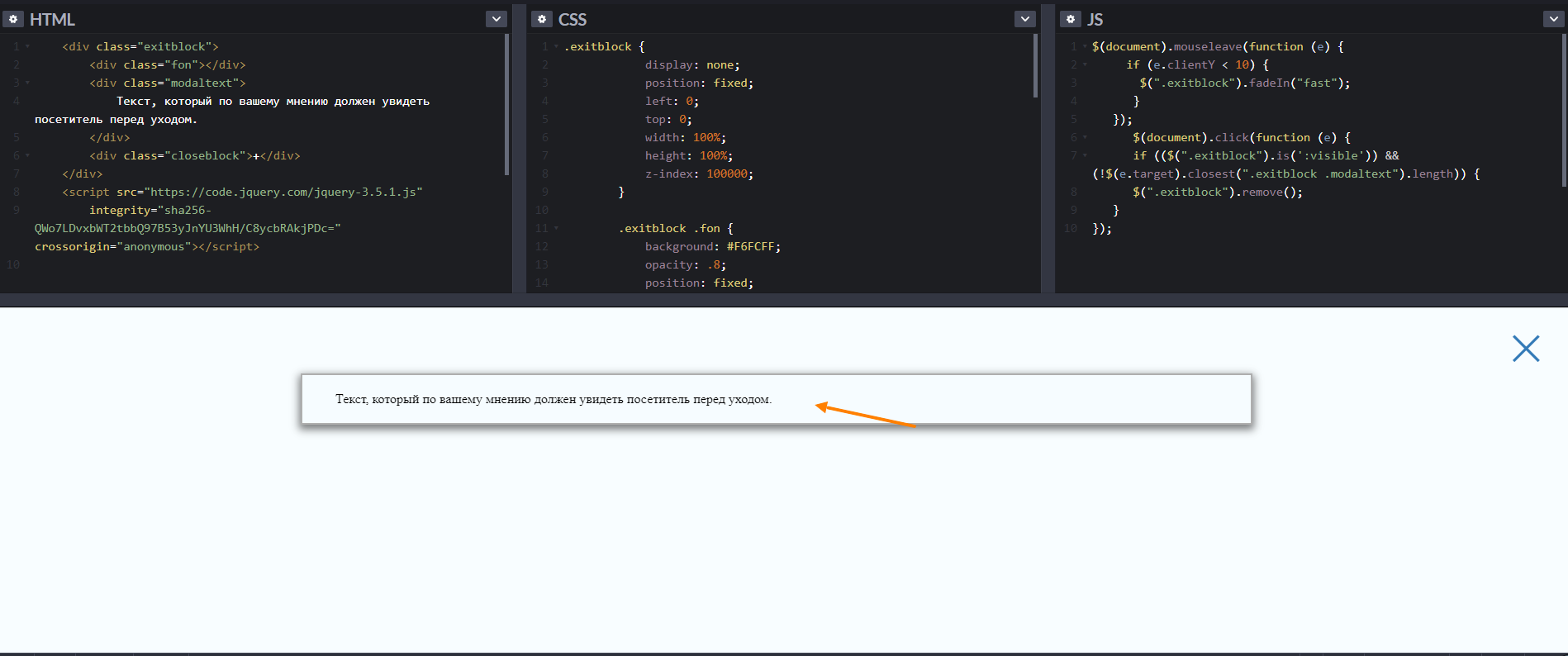The image size is (1568, 656).
Task: Fold JS line 7 is visible condition
Action: 1085,156
